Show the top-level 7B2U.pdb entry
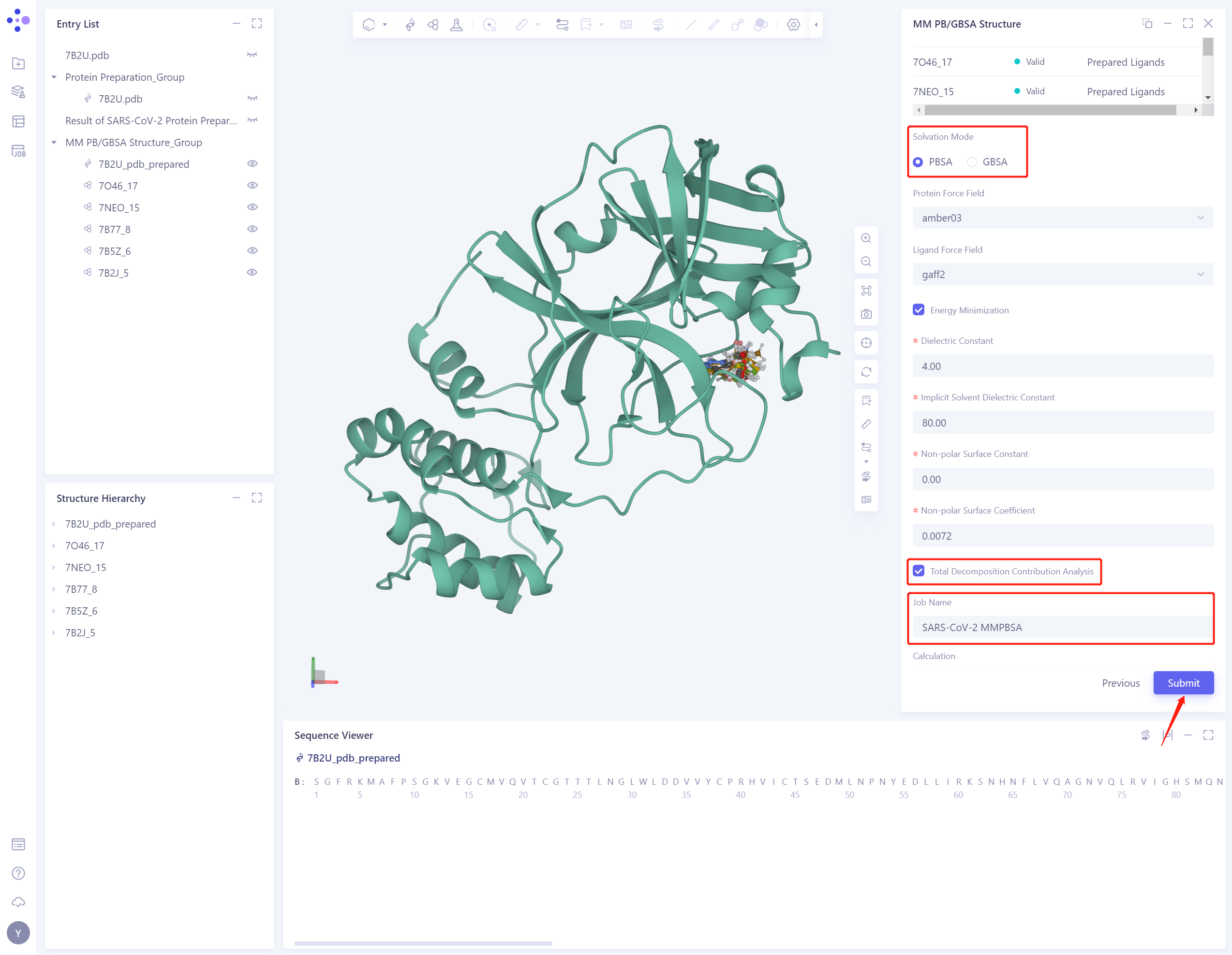 (x=252, y=55)
